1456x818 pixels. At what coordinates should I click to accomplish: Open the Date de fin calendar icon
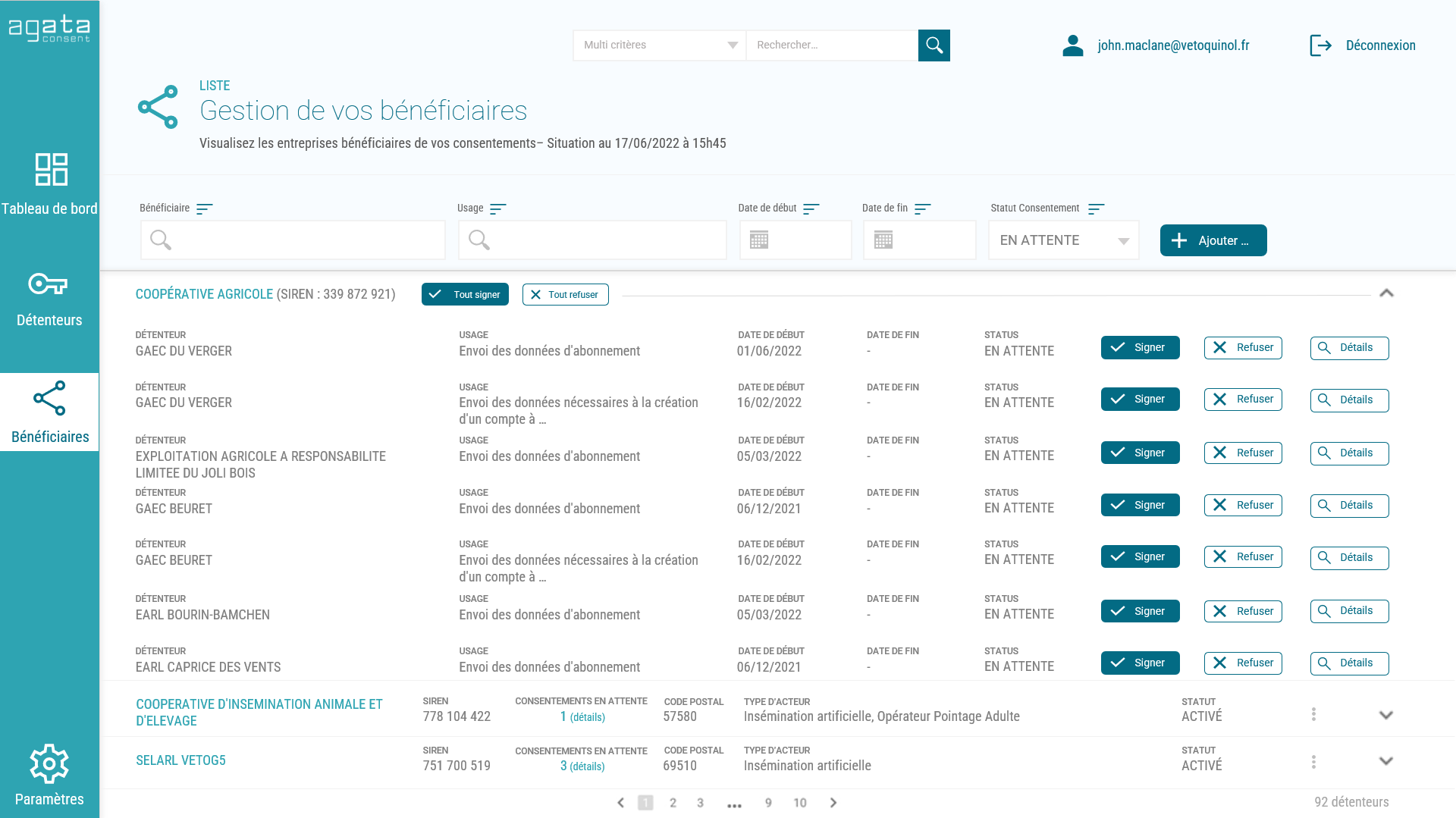tap(883, 240)
